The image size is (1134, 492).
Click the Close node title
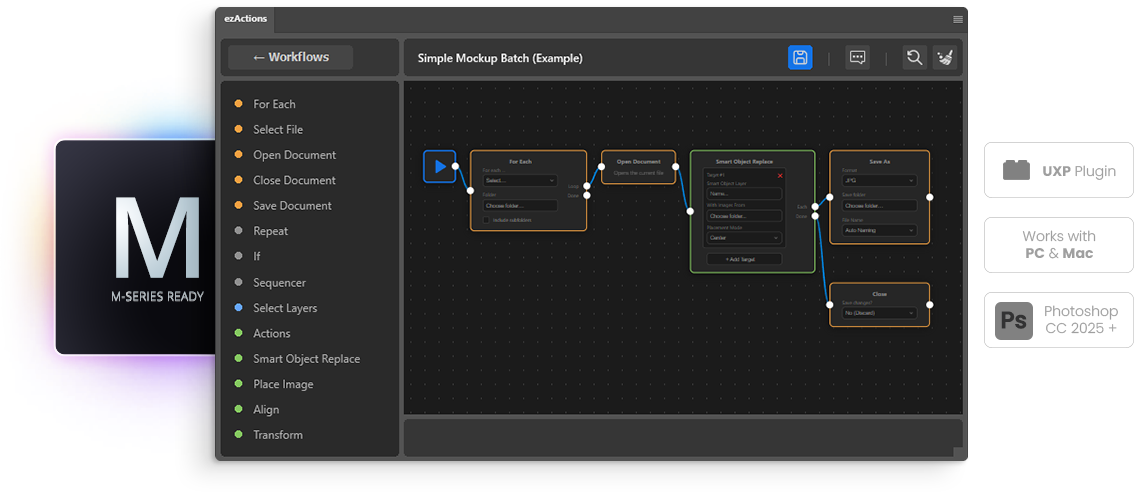tap(879, 294)
